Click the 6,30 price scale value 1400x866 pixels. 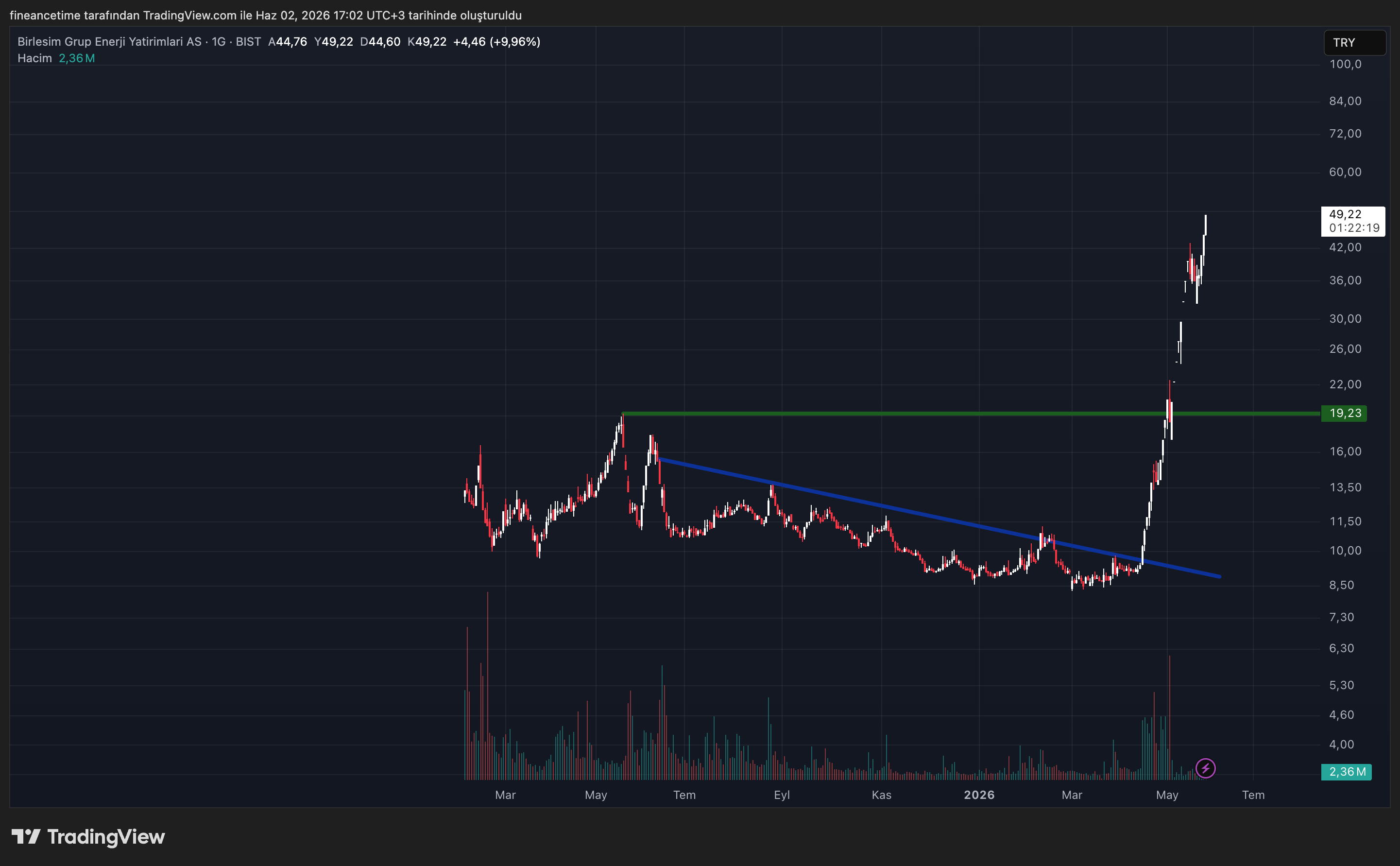[x=1342, y=648]
